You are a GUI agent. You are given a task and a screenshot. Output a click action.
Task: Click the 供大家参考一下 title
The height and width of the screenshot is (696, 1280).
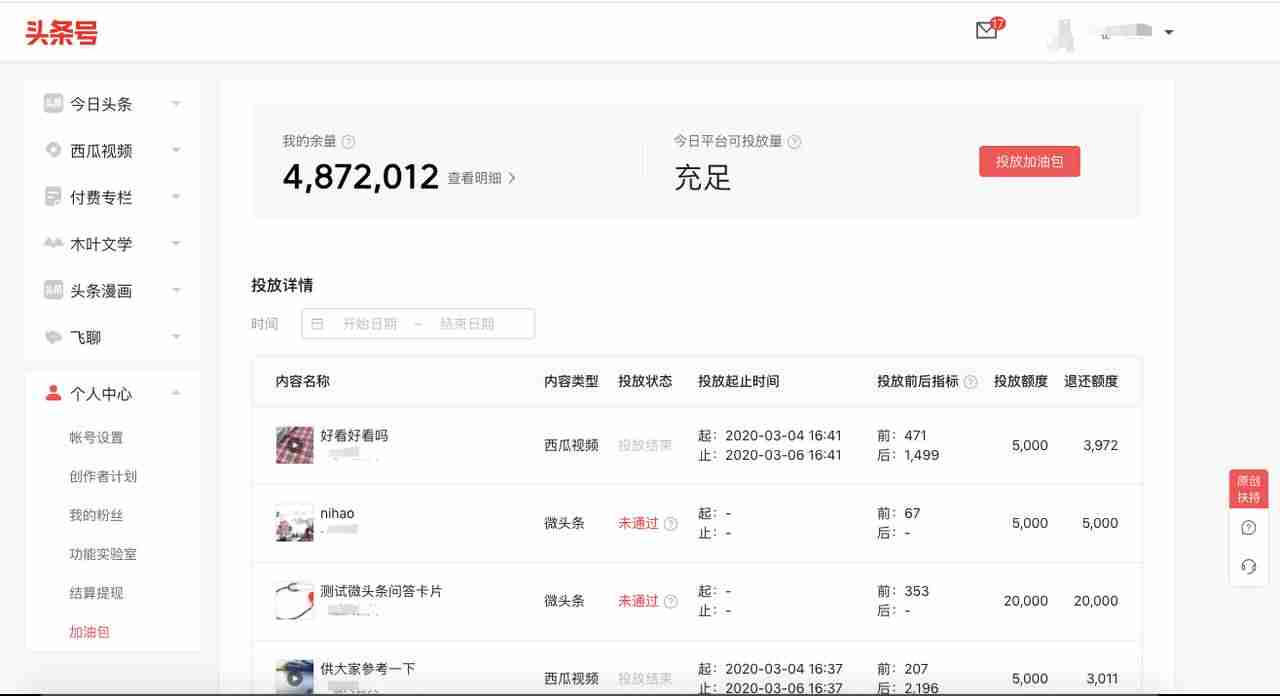coord(367,669)
